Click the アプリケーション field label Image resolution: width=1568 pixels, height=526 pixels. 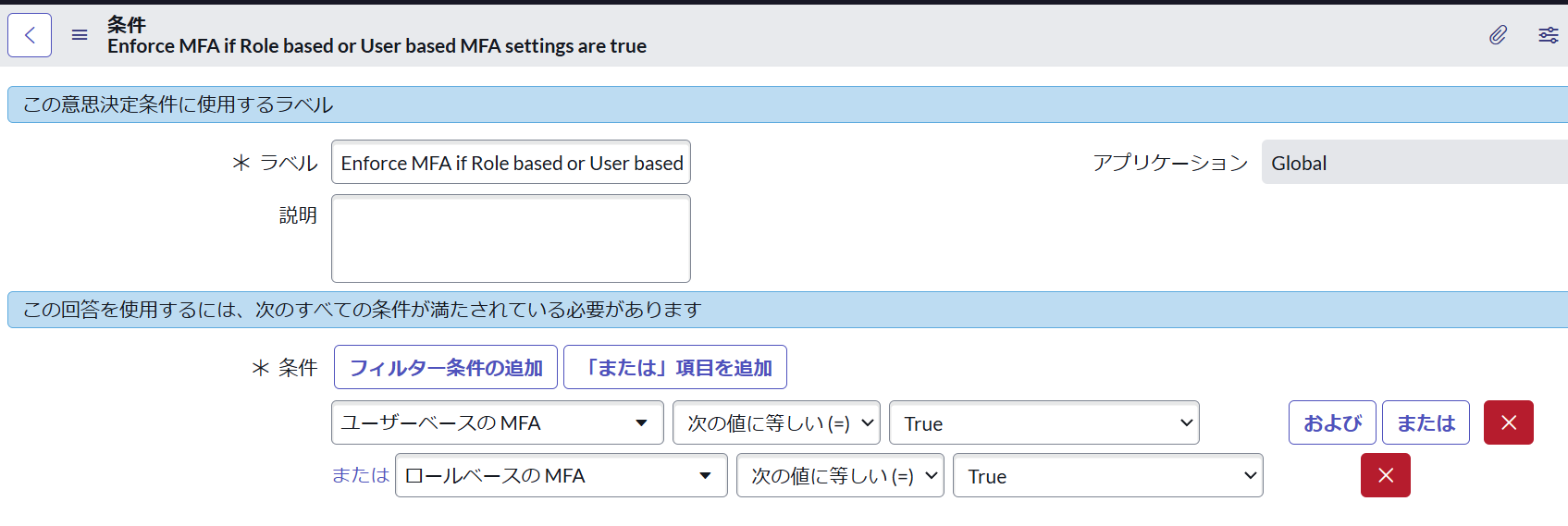click(x=1170, y=163)
